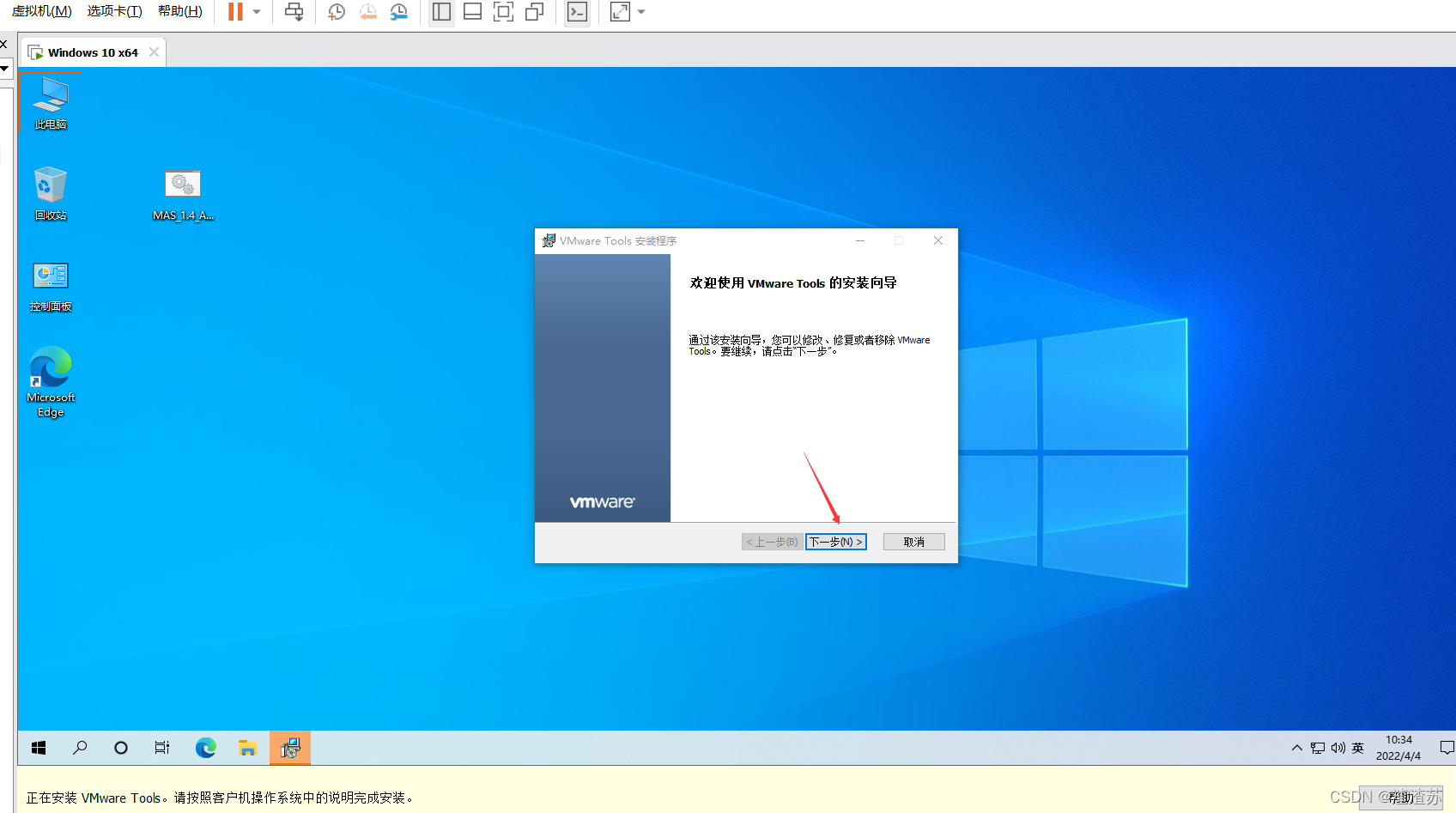Toggle the thumbnail bar view
Viewport: 1456px width, 813px height.
472,12
